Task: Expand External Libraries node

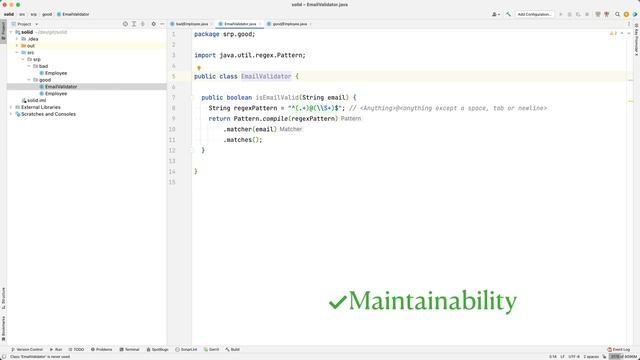Action: pyautogui.click(x=11, y=107)
